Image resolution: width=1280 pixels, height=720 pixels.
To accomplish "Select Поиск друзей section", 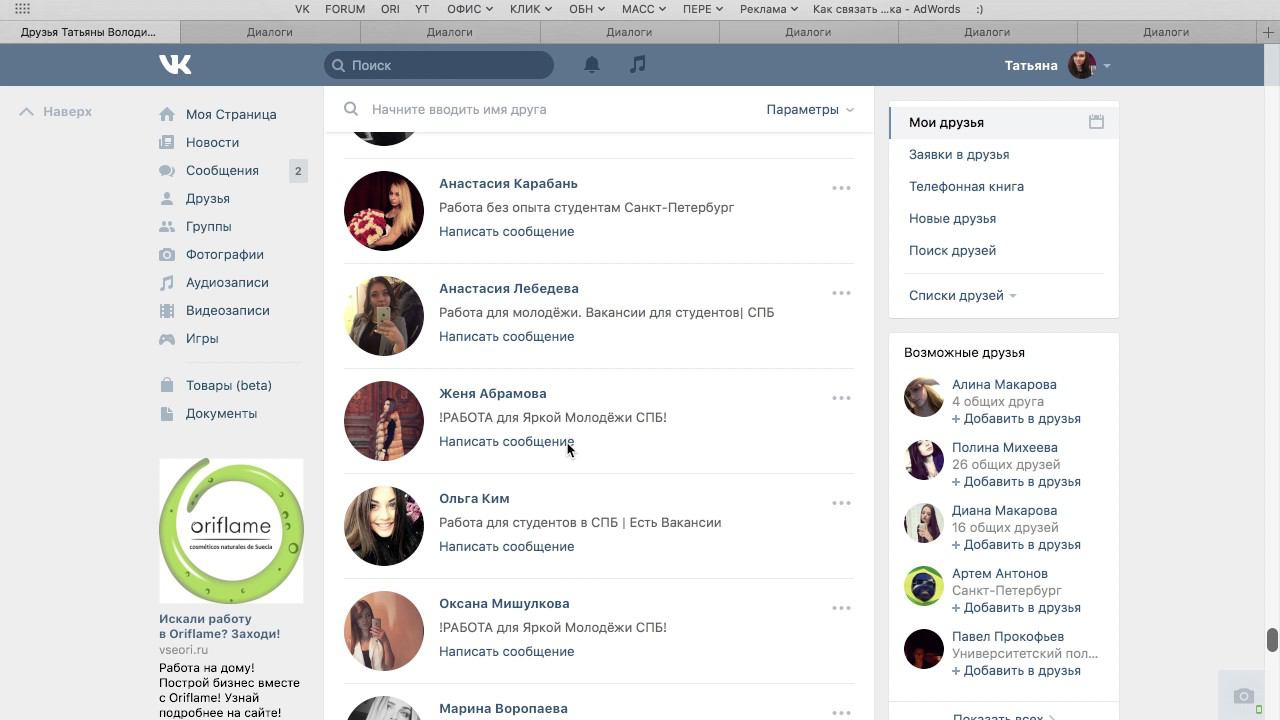I will [952, 250].
